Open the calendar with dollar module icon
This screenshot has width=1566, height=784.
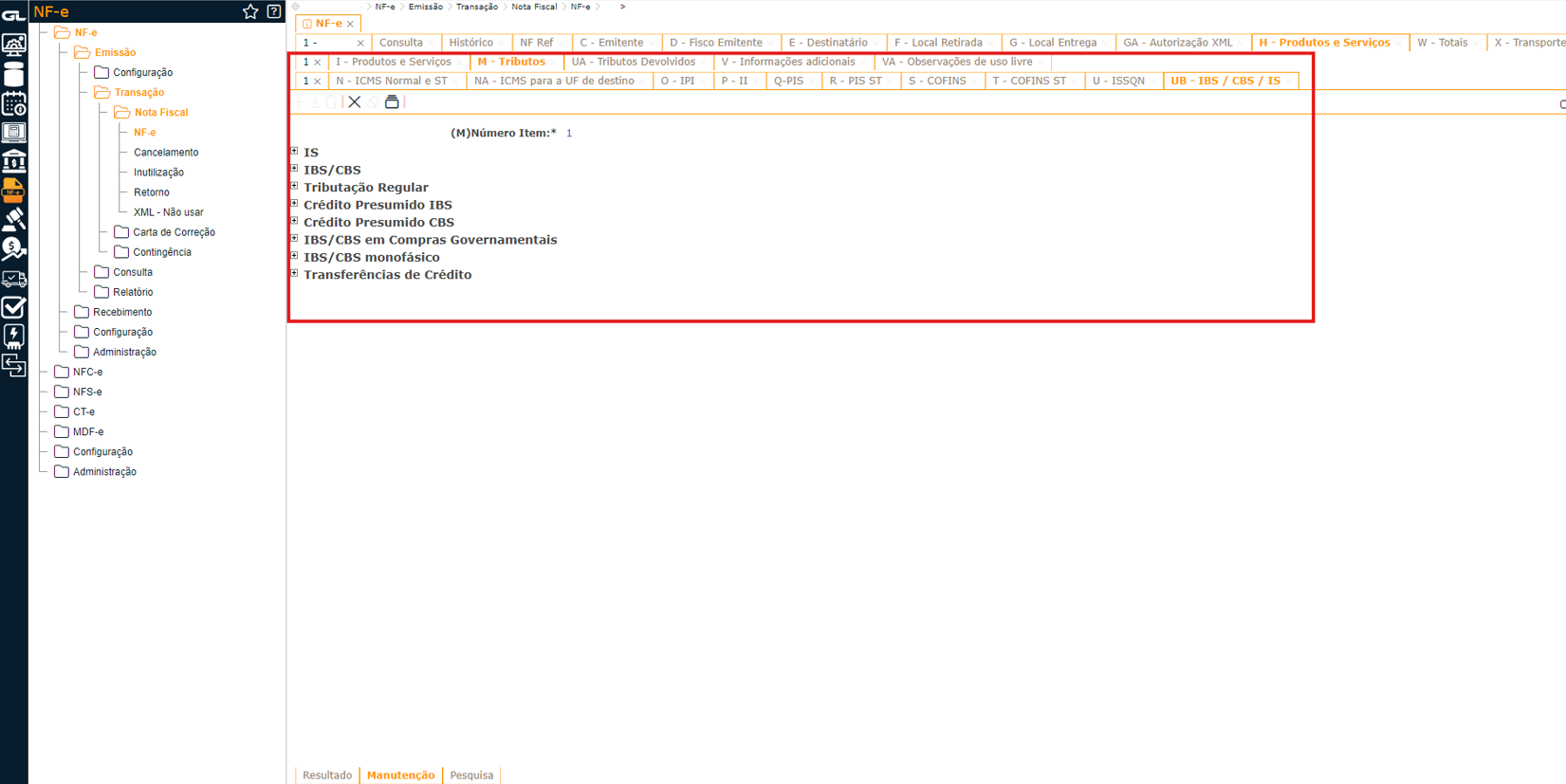click(13, 103)
